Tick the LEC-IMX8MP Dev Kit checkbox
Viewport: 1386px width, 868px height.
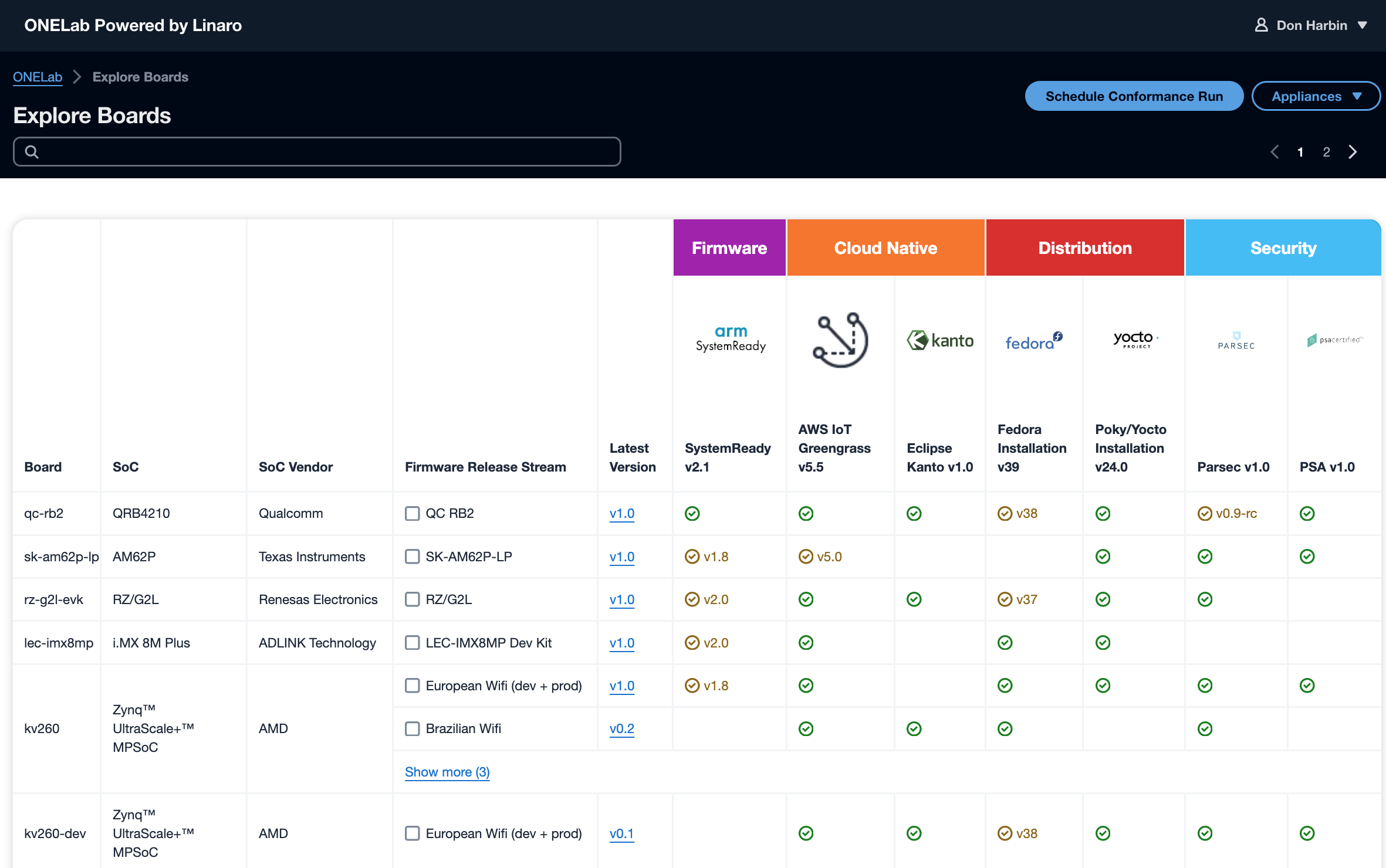pos(413,643)
